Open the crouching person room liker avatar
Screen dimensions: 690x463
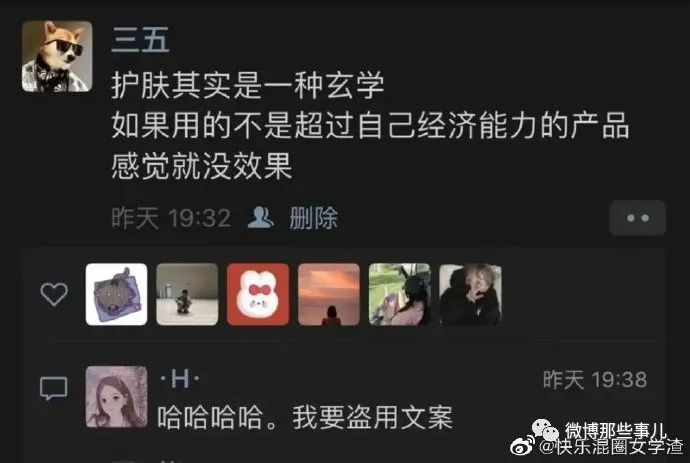187,294
